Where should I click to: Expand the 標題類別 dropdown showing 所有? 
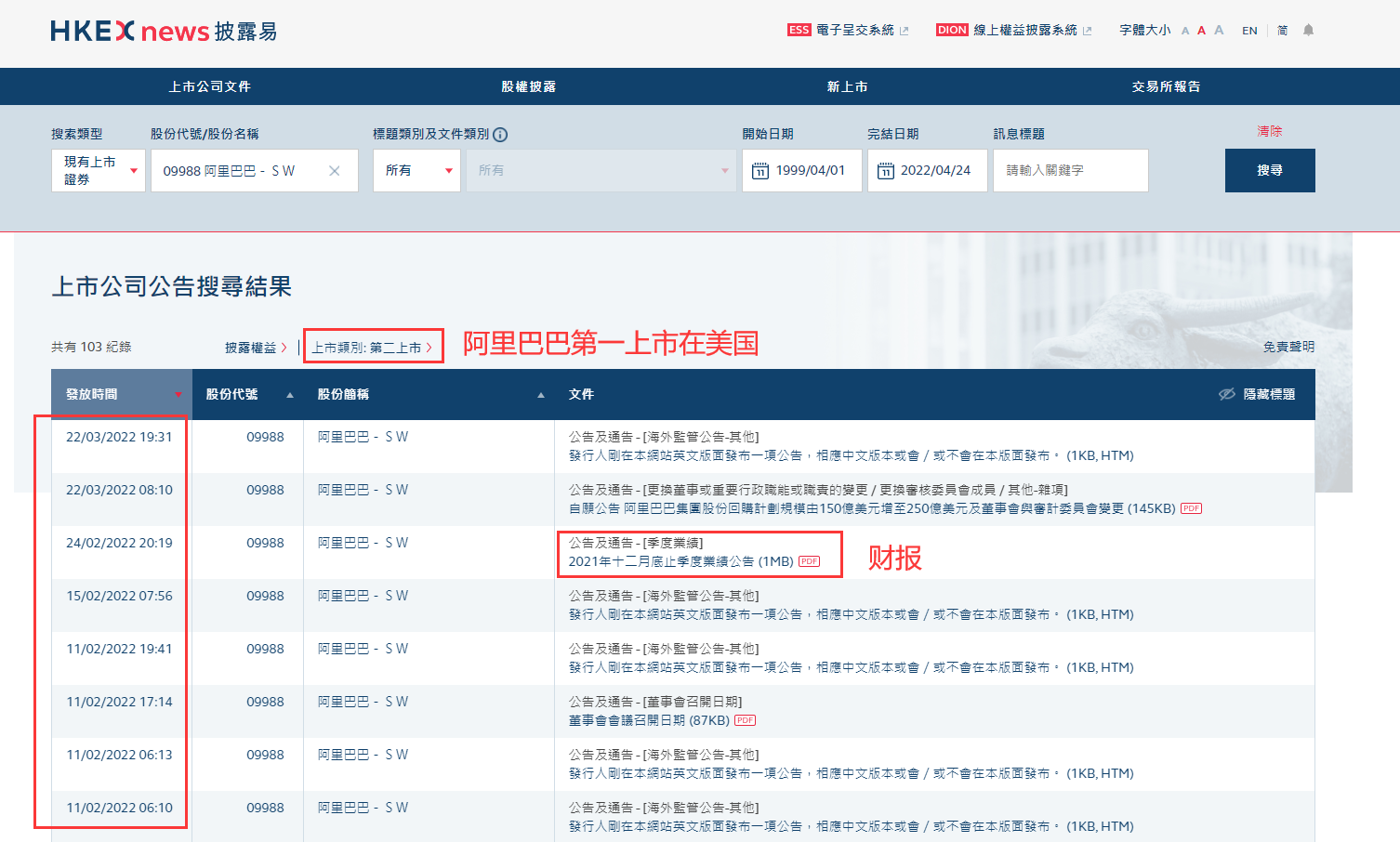click(x=416, y=170)
